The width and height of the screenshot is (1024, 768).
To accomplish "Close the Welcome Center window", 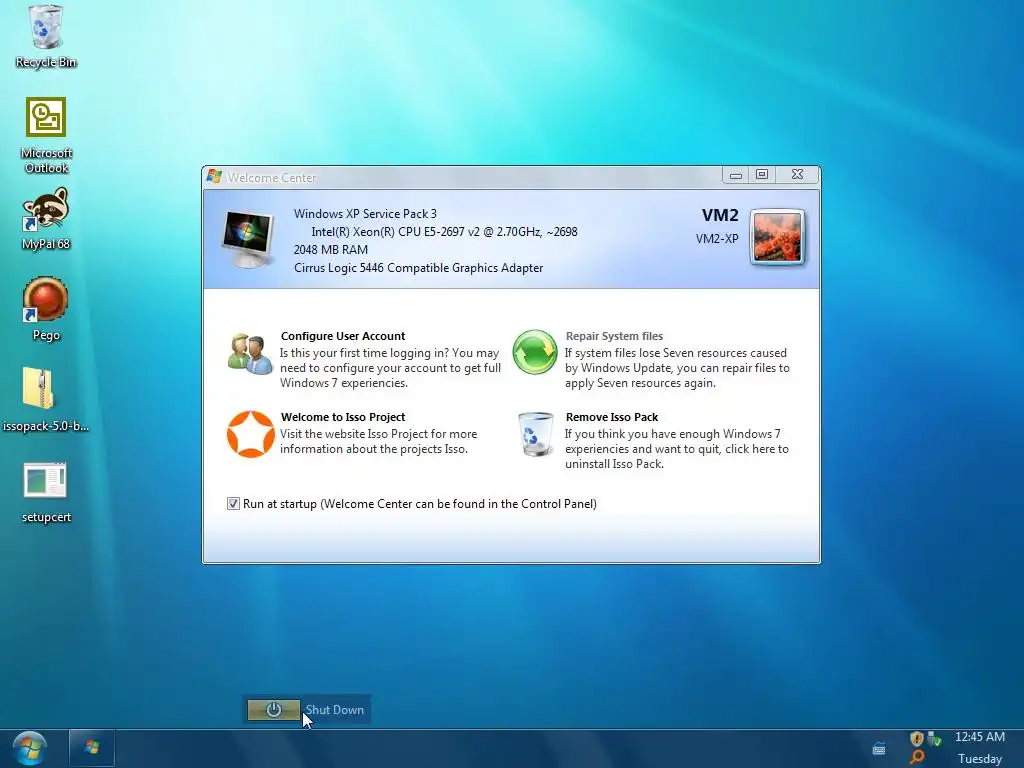I will (x=797, y=174).
